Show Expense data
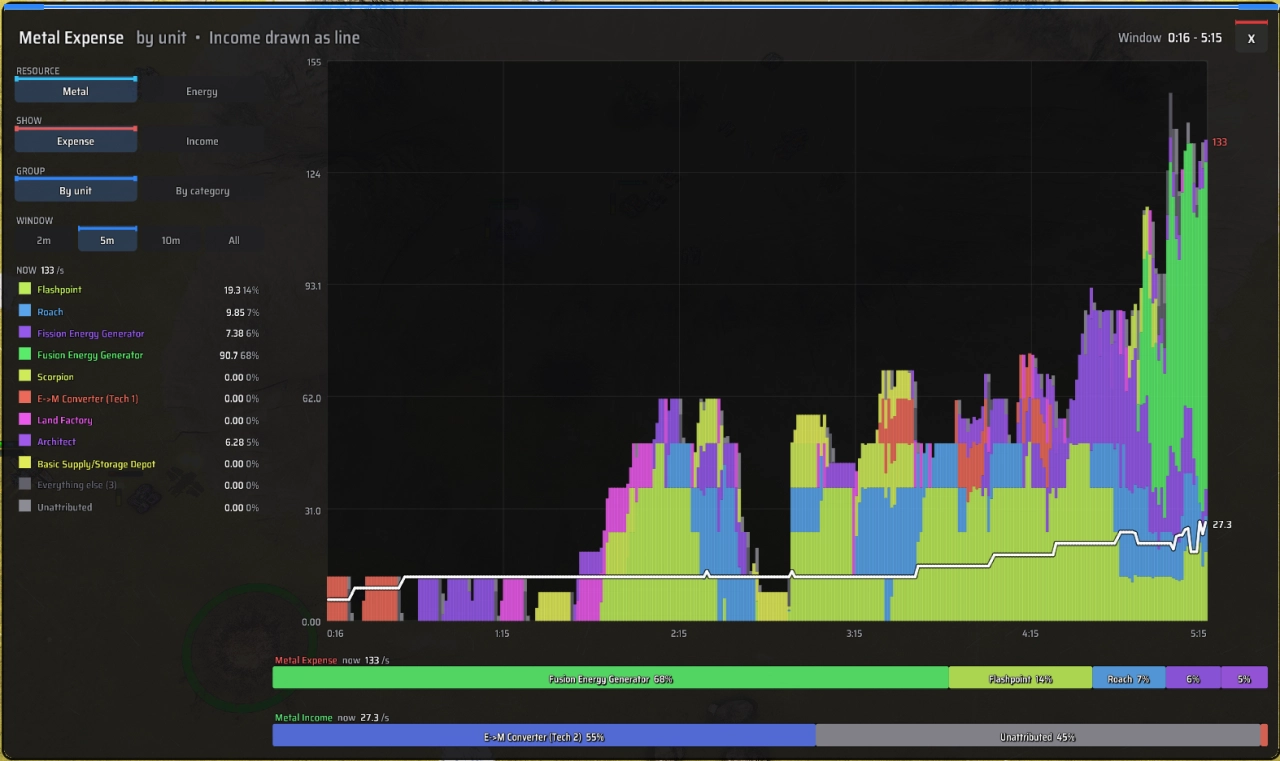 pyautogui.click(x=76, y=141)
